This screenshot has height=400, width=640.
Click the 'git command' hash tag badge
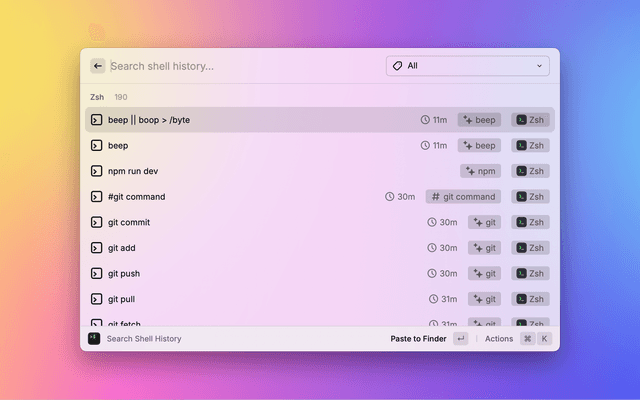point(463,197)
